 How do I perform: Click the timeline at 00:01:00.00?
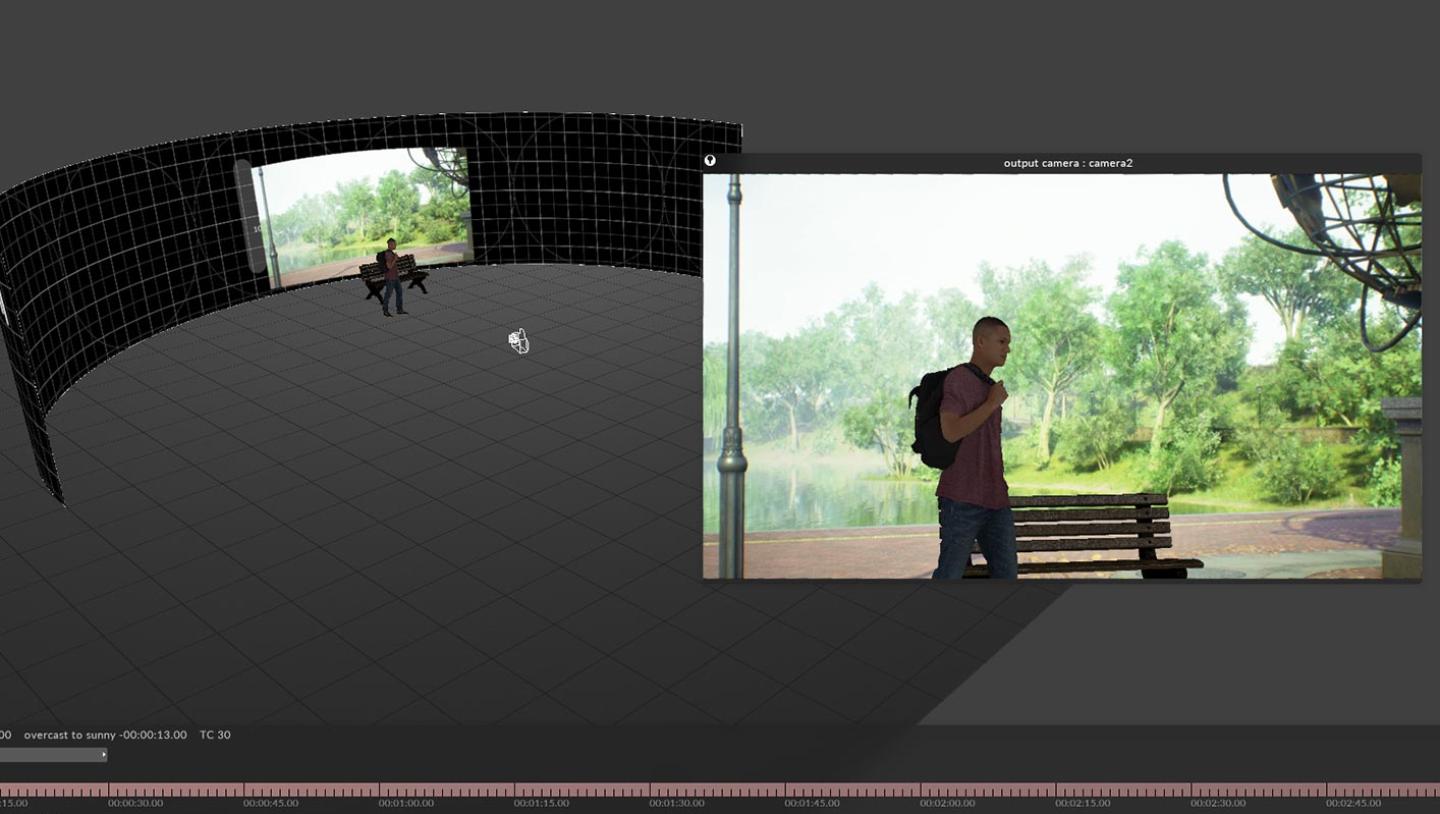pos(406,803)
